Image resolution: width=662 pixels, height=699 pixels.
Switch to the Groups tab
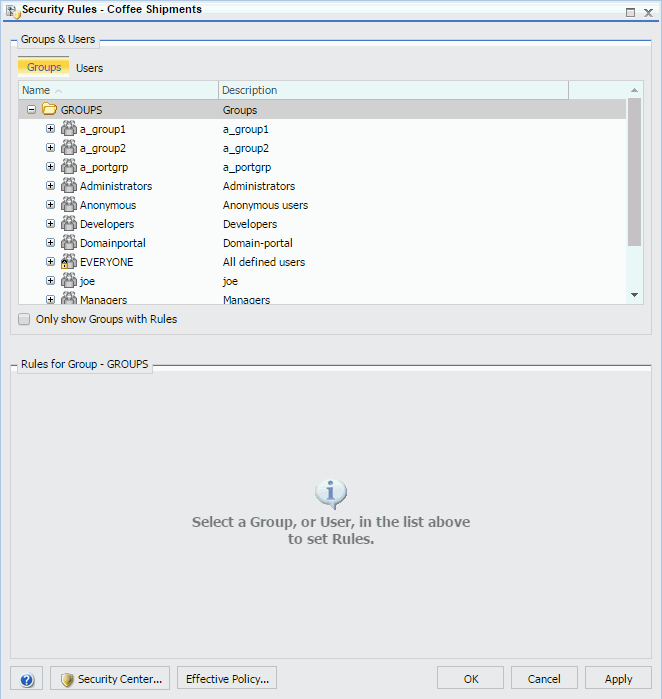point(44,67)
